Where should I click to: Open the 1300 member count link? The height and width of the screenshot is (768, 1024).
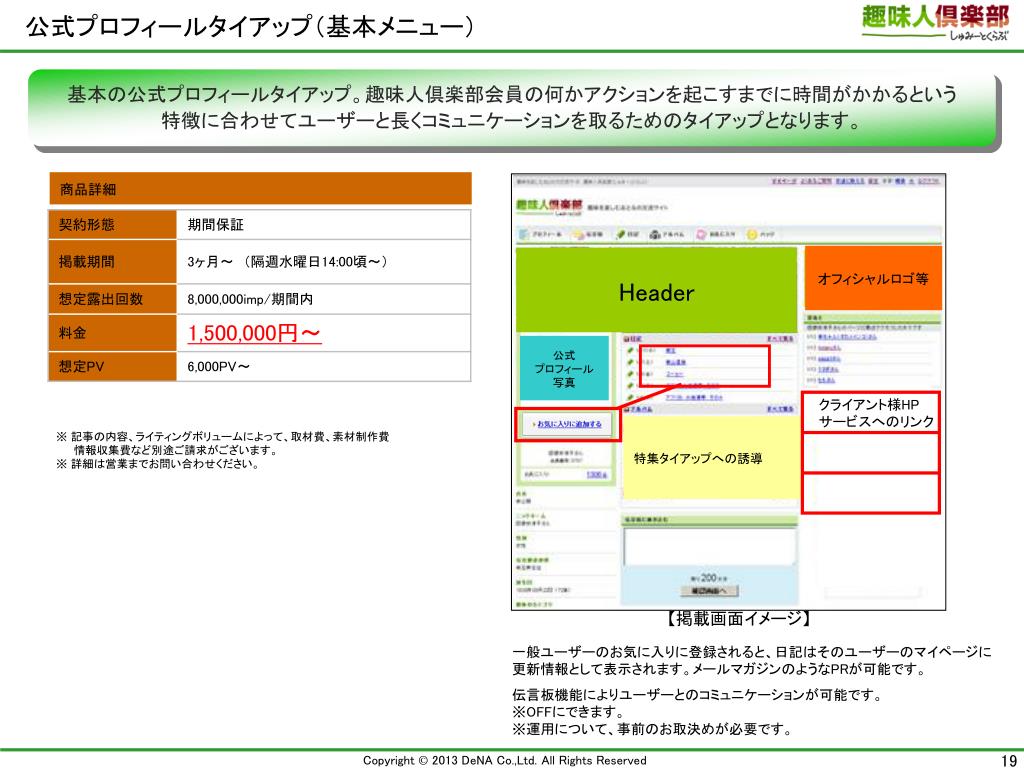(x=596, y=475)
